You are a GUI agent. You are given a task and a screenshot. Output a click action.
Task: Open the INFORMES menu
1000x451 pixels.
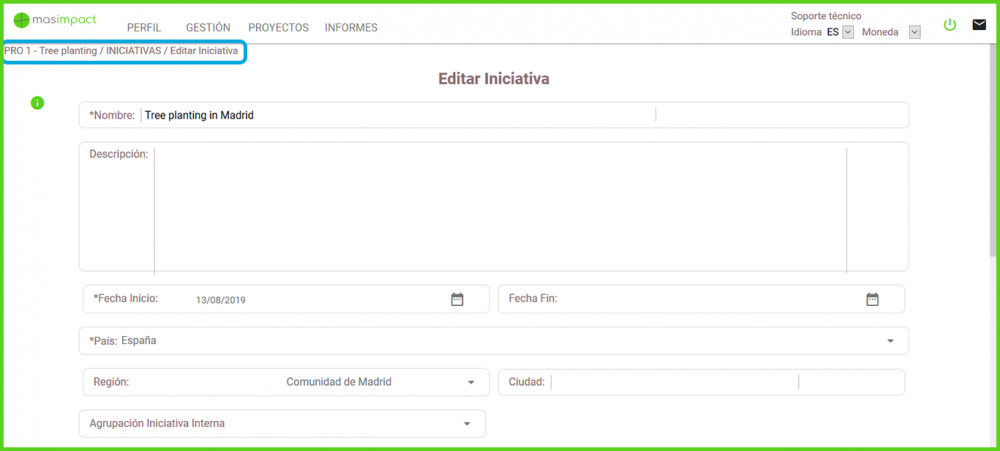pos(351,28)
